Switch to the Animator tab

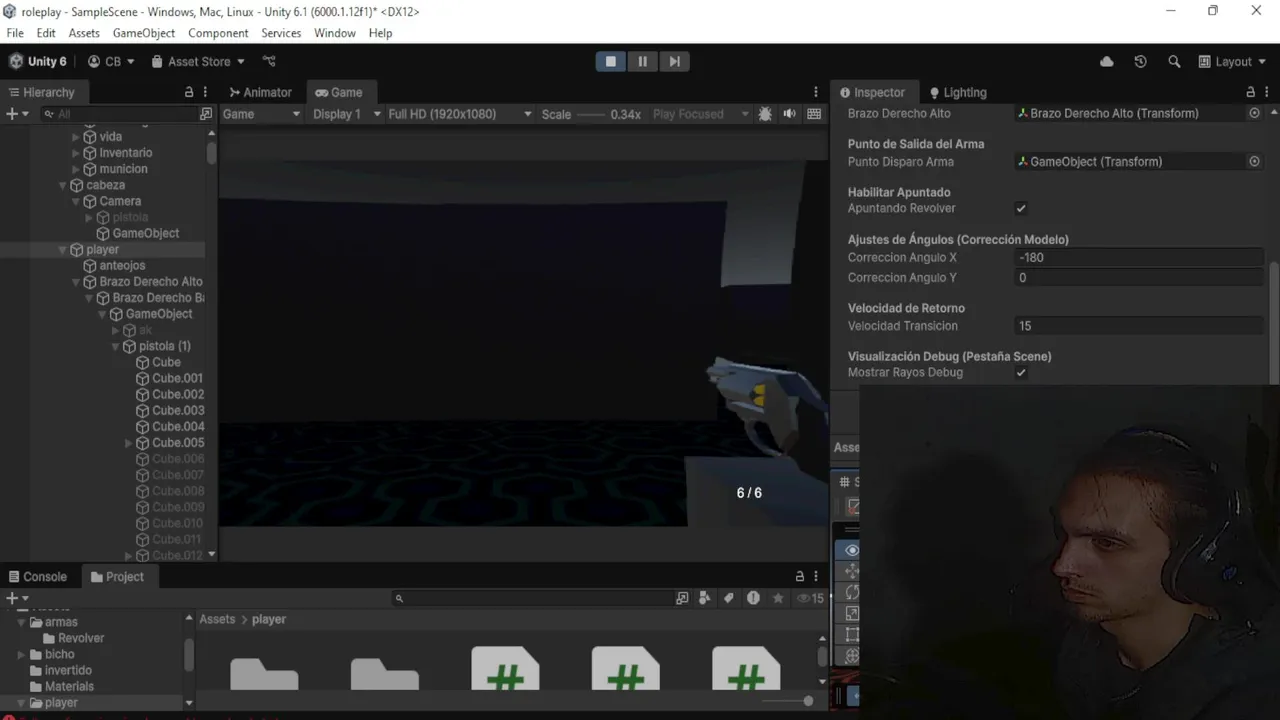pyautogui.click(x=260, y=92)
